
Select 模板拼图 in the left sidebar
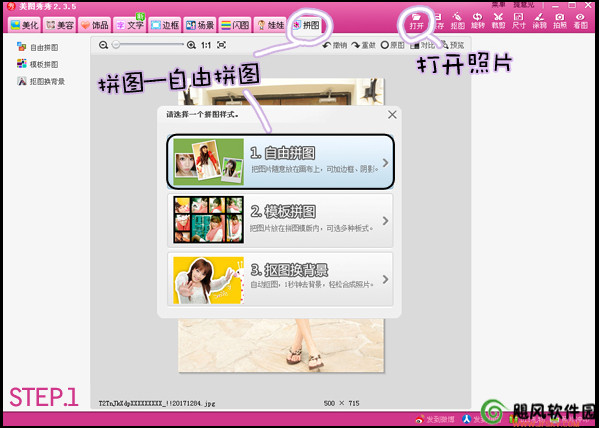38,64
